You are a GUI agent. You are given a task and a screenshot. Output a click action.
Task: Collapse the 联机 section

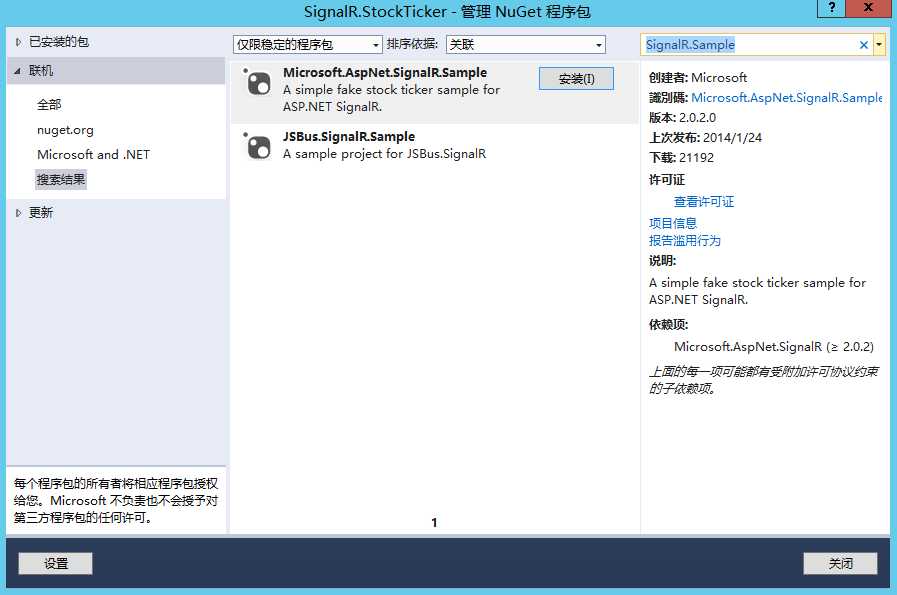point(18,71)
